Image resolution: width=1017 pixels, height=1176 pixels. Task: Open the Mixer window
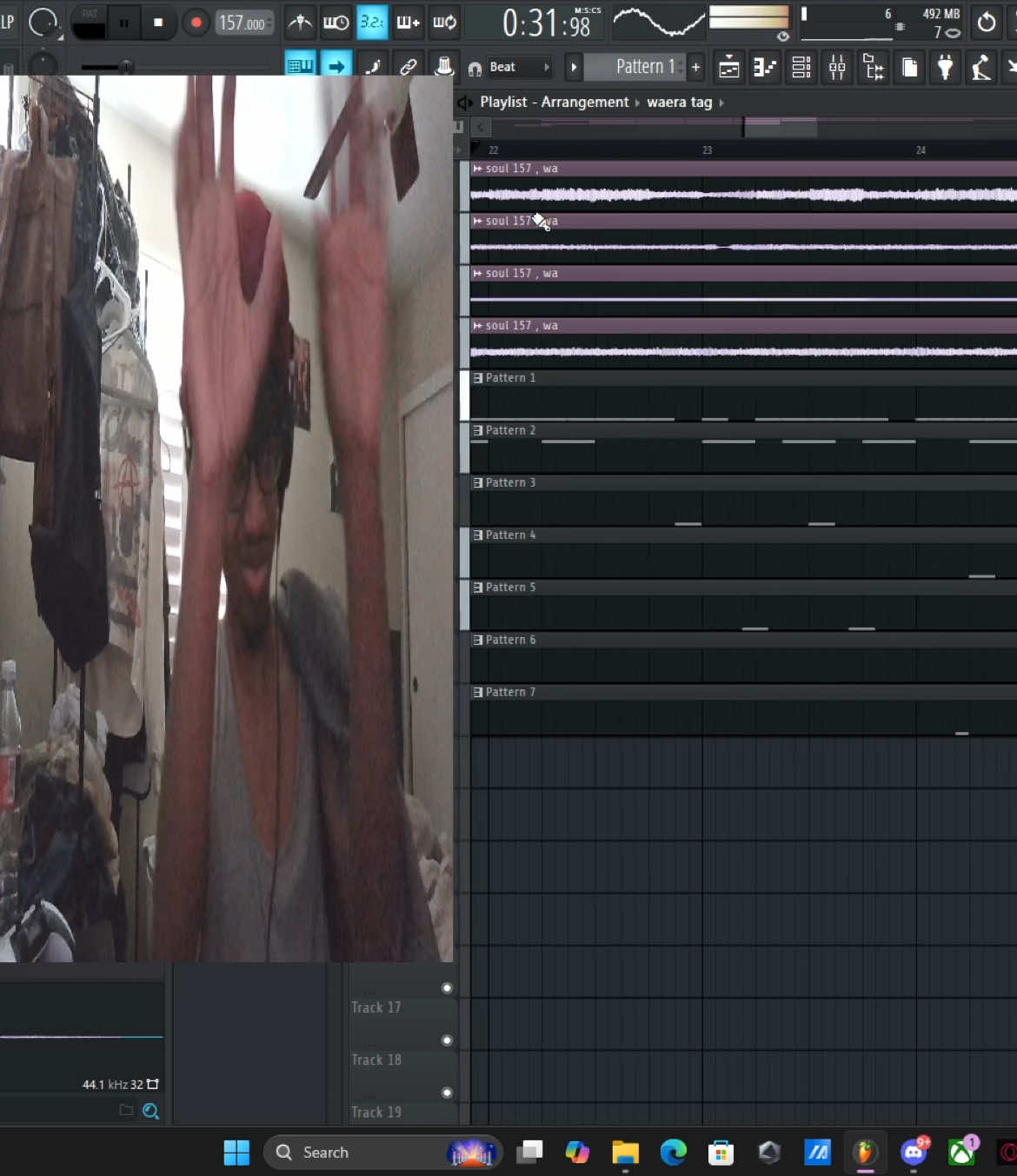click(837, 67)
